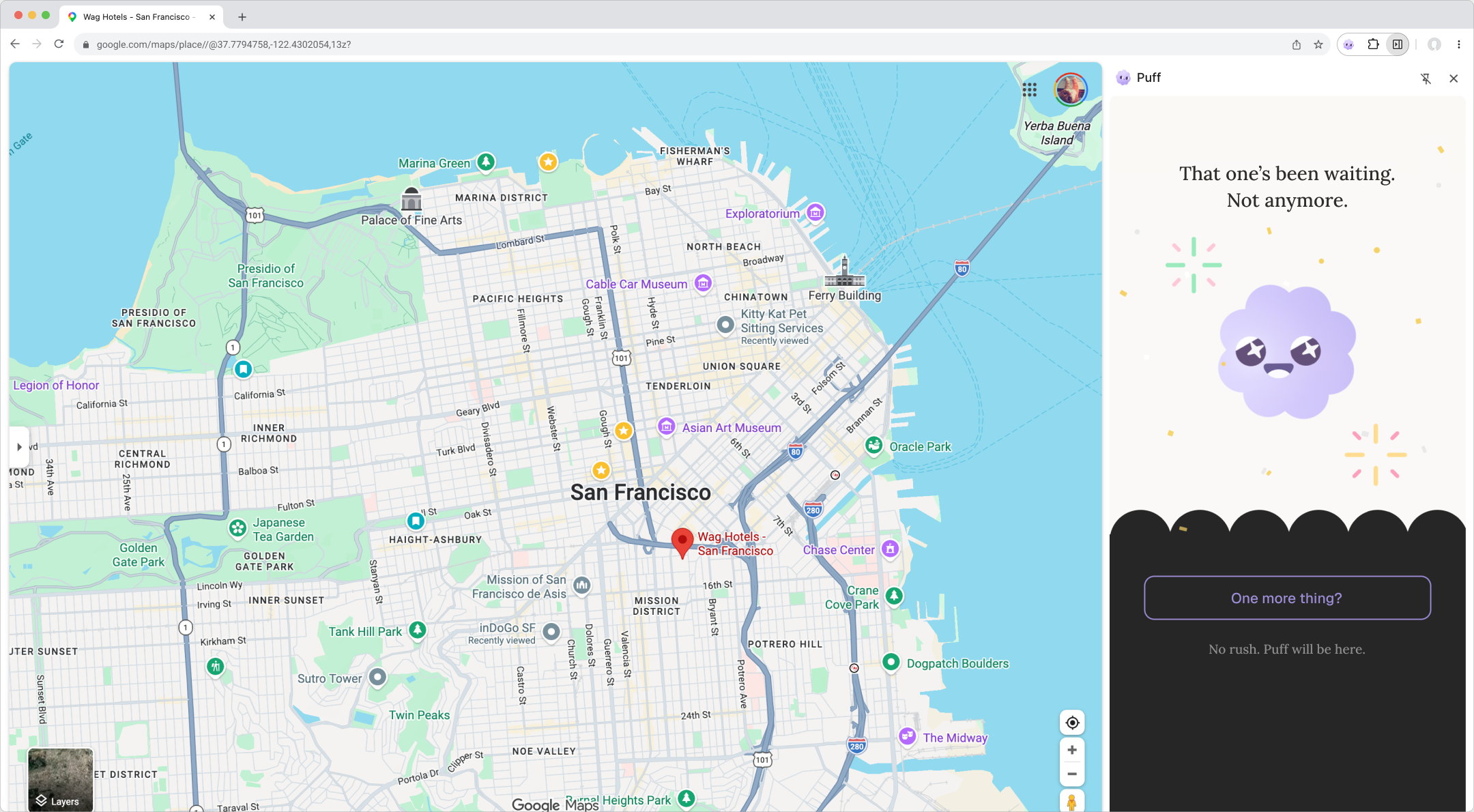Toggle the browser side panel
The image size is (1474, 812).
[x=1398, y=44]
